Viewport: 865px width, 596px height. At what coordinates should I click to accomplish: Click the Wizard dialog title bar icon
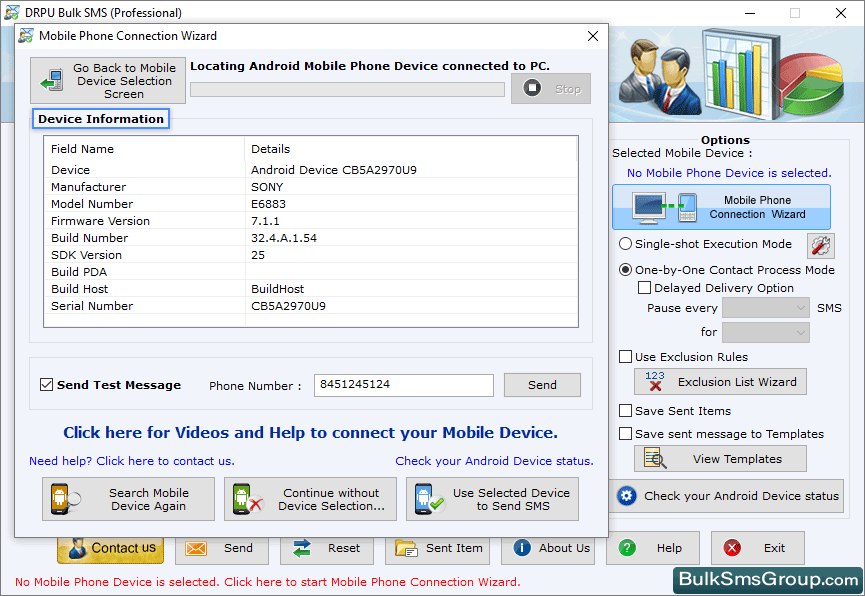[x=26, y=36]
